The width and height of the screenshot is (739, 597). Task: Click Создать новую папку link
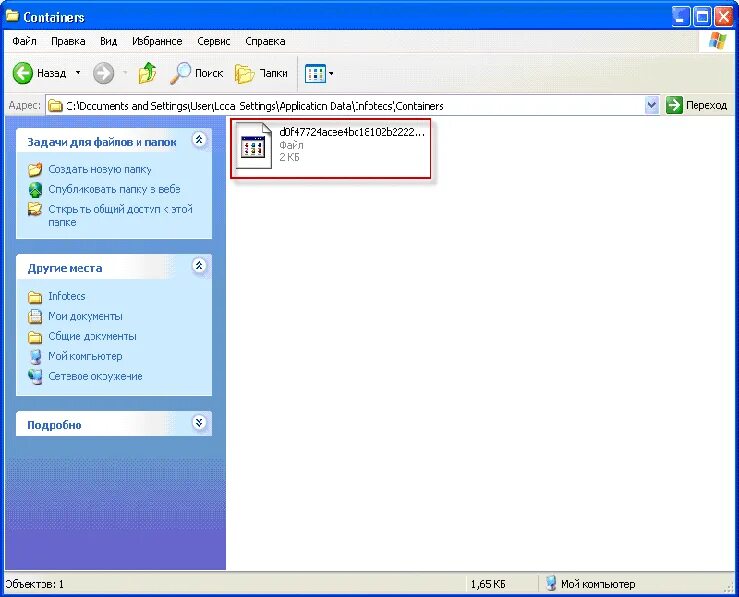point(100,169)
